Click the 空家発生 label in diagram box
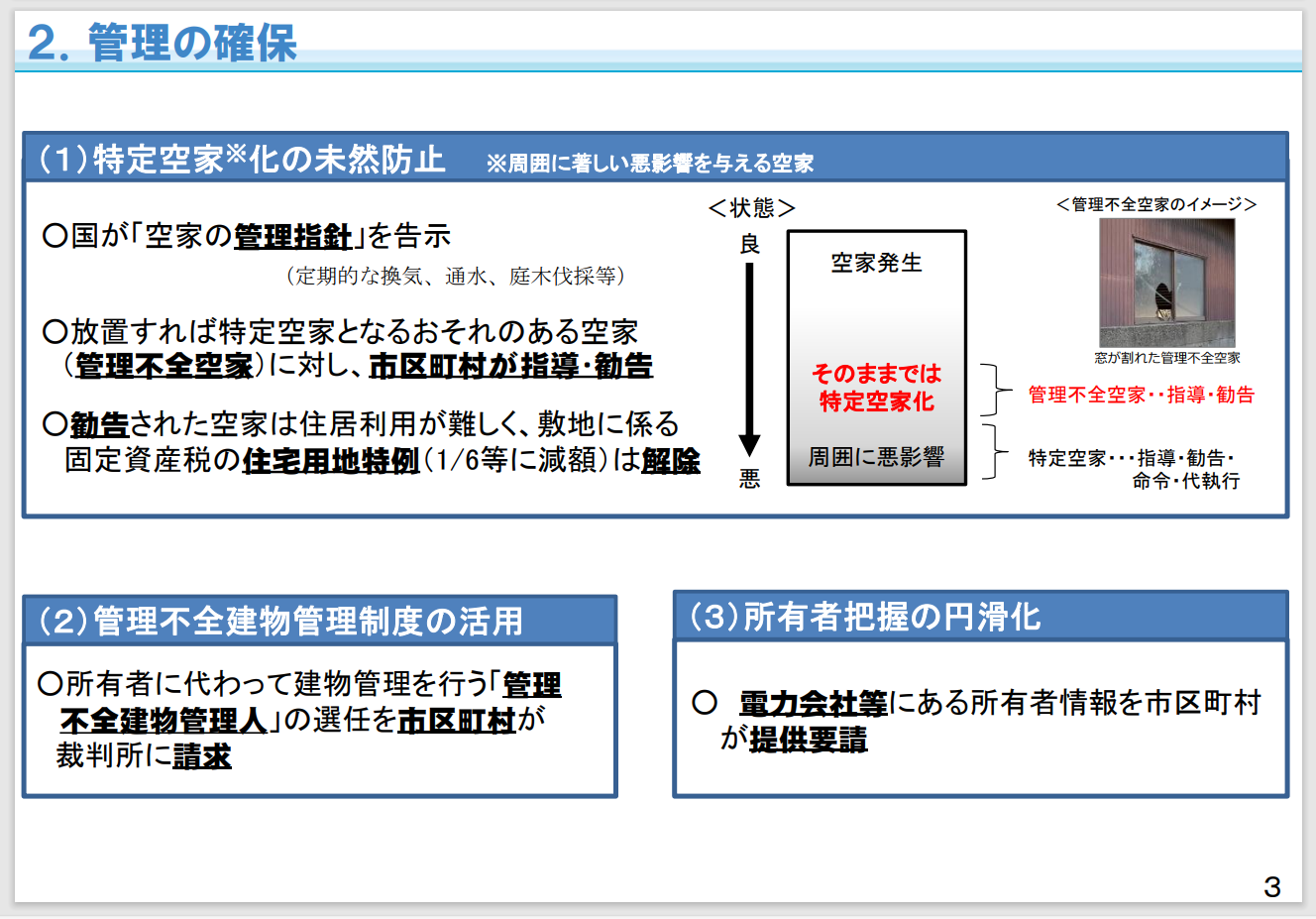This screenshot has height=919, width=1316. [876, 263]
